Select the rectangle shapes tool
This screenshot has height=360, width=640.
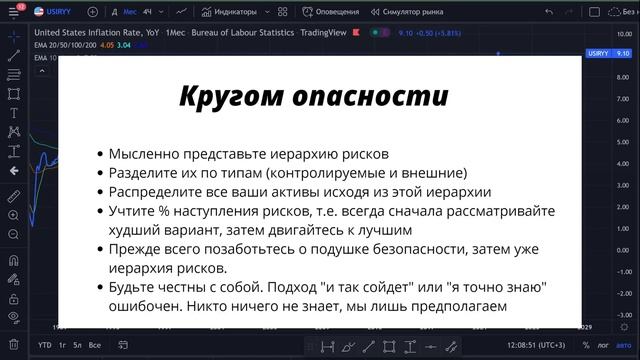pyautogui.click(x=14, y=94)
